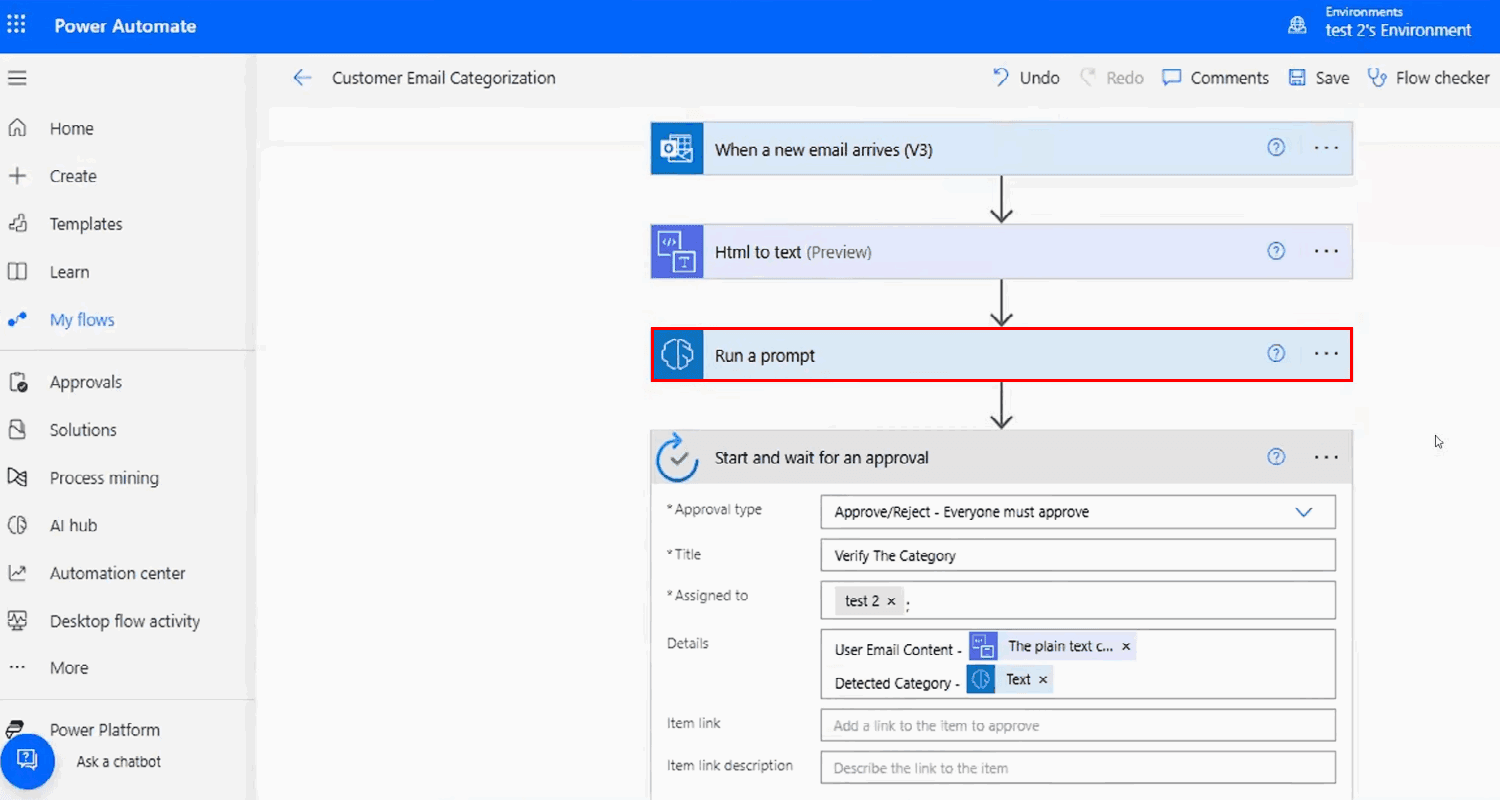This screenshot has height=800, width=1500.
Task: Click the Title field with Verify The Category
Action: point(1078,555)
